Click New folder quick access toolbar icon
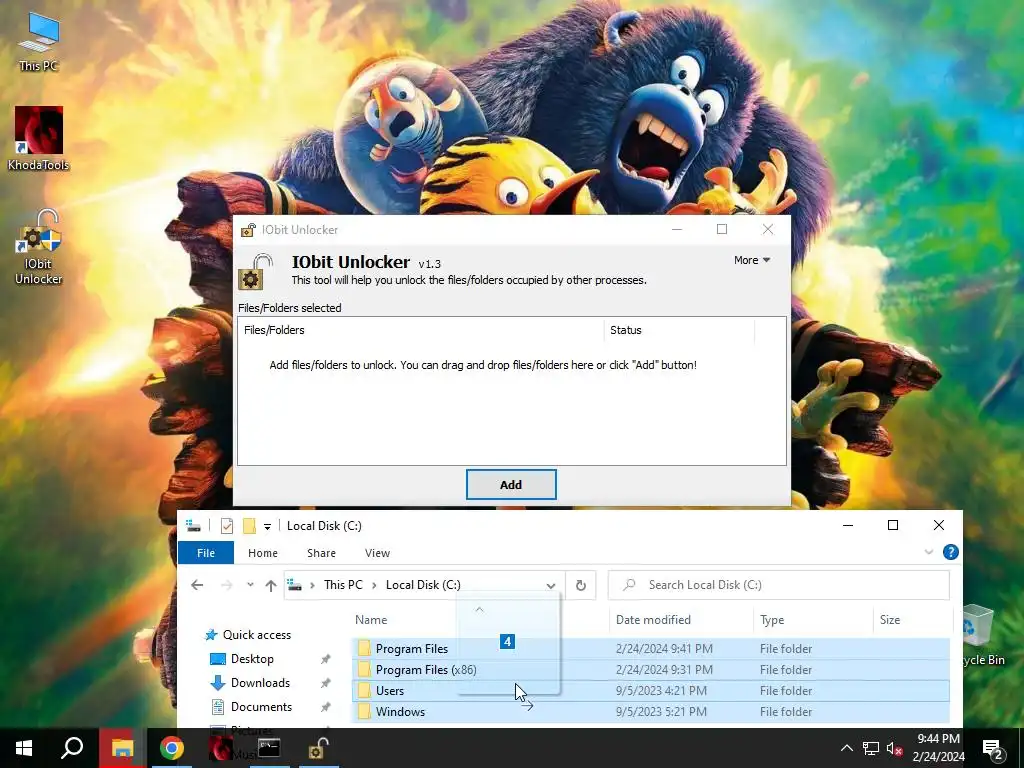Screen dimensions: 1024x768 (249, 526)
